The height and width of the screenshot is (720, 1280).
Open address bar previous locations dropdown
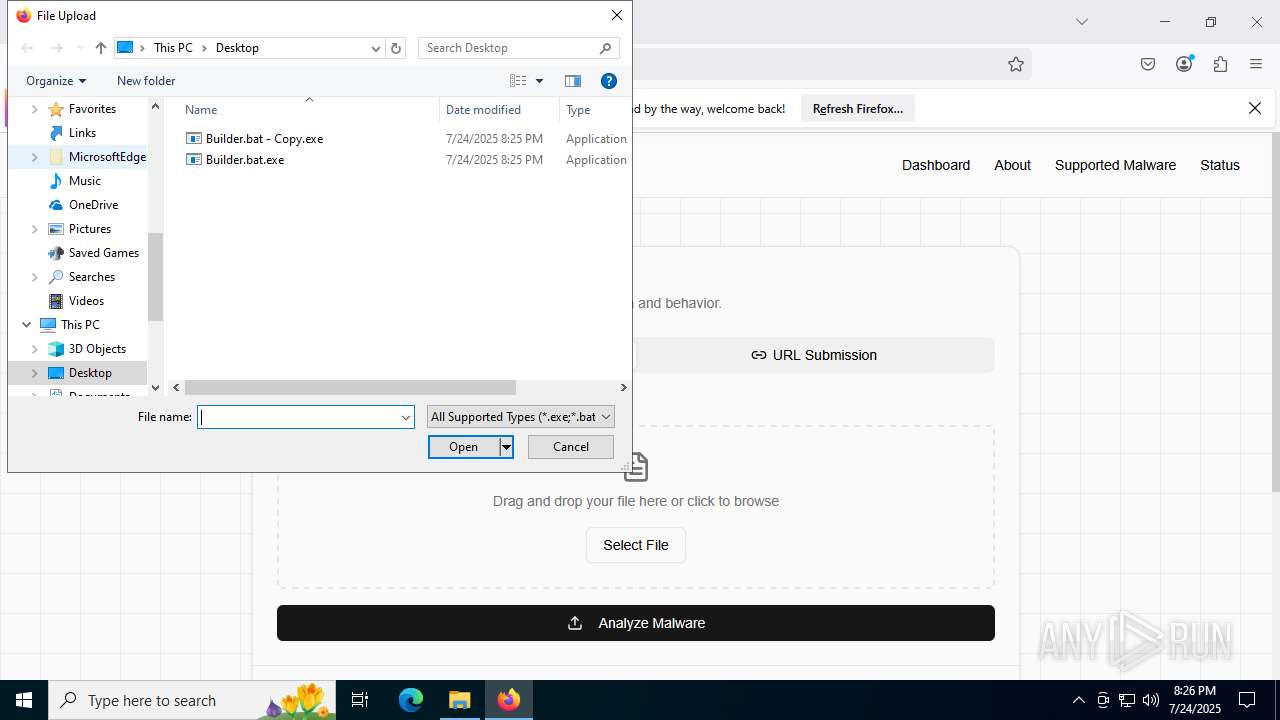tap(376, 48)
